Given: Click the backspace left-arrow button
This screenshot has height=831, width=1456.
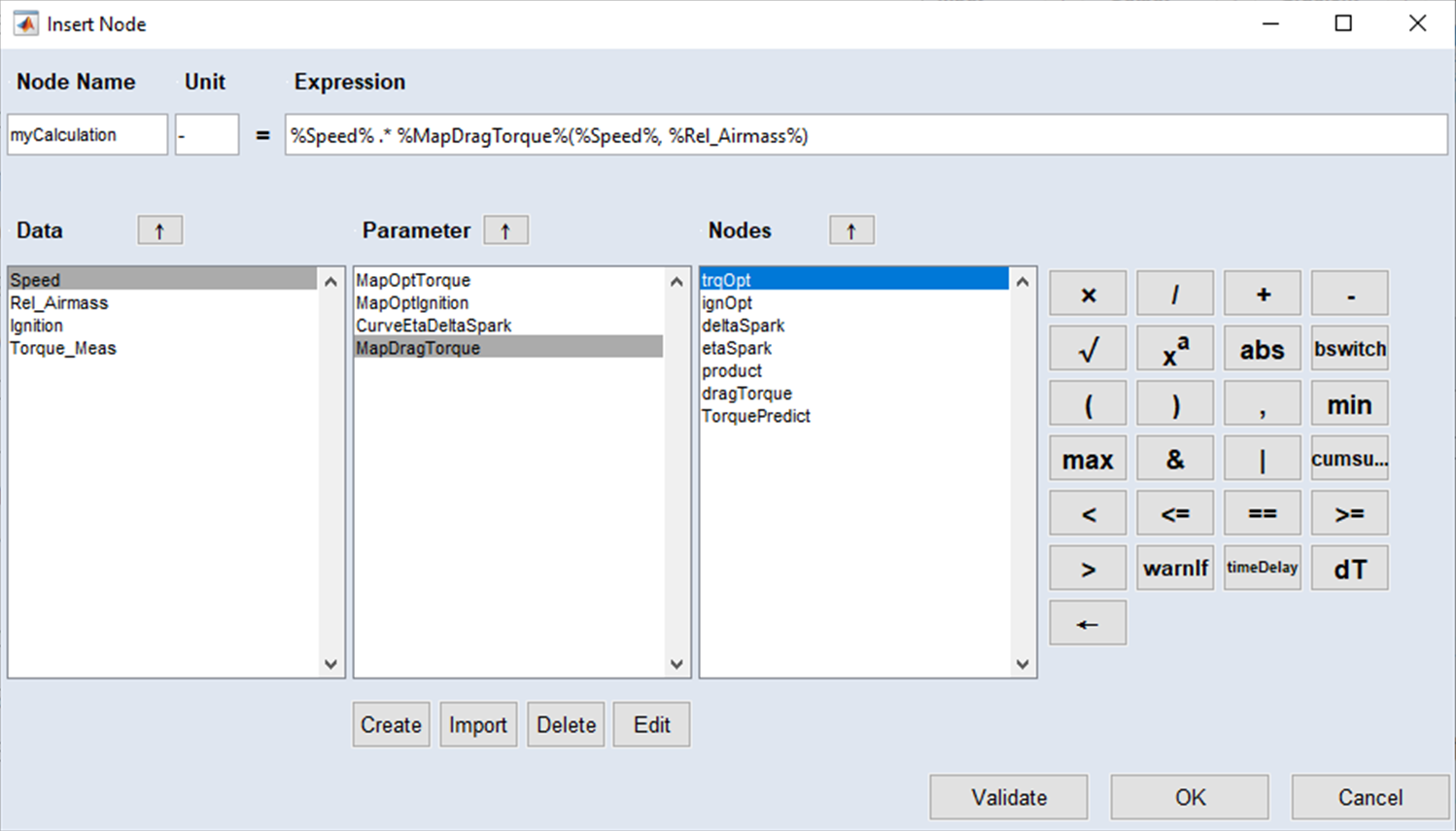Looking at the screenshot, I should pyautogui.click(x=1088, y=623).
